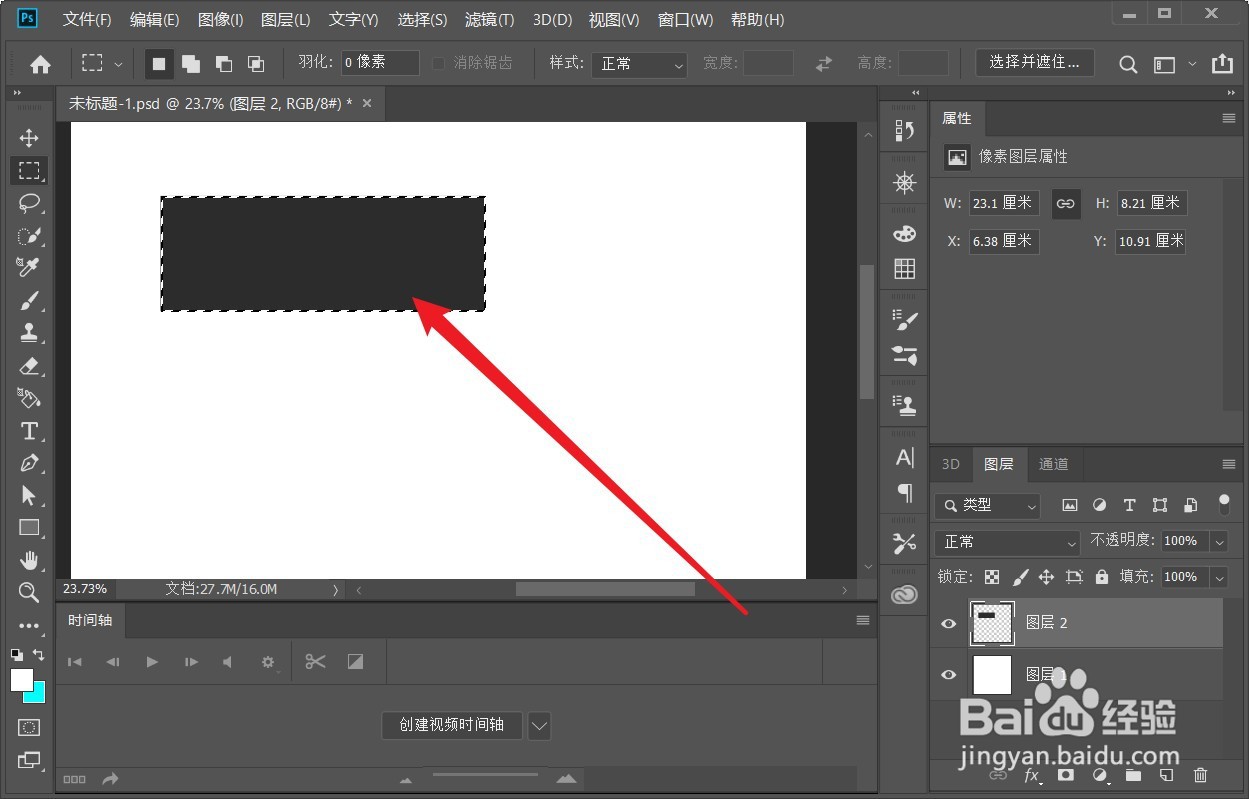Image resolution: width=1249 pixels, height=799 pixels.
Task: Toggle lock all padlock icon
Action: (1101, 577)
